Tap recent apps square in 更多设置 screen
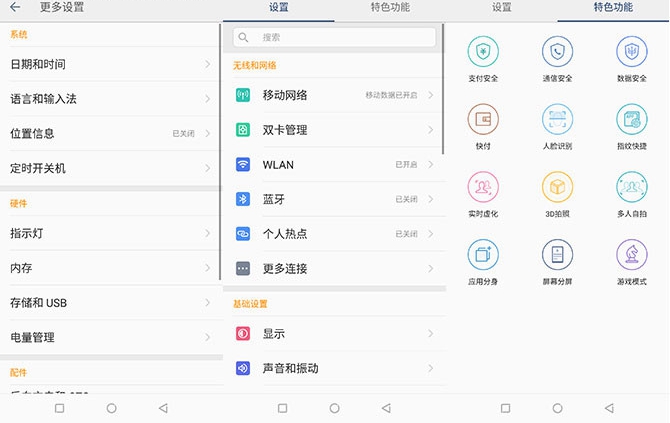This screenshot has height=423, width=670. click(60, 408)
